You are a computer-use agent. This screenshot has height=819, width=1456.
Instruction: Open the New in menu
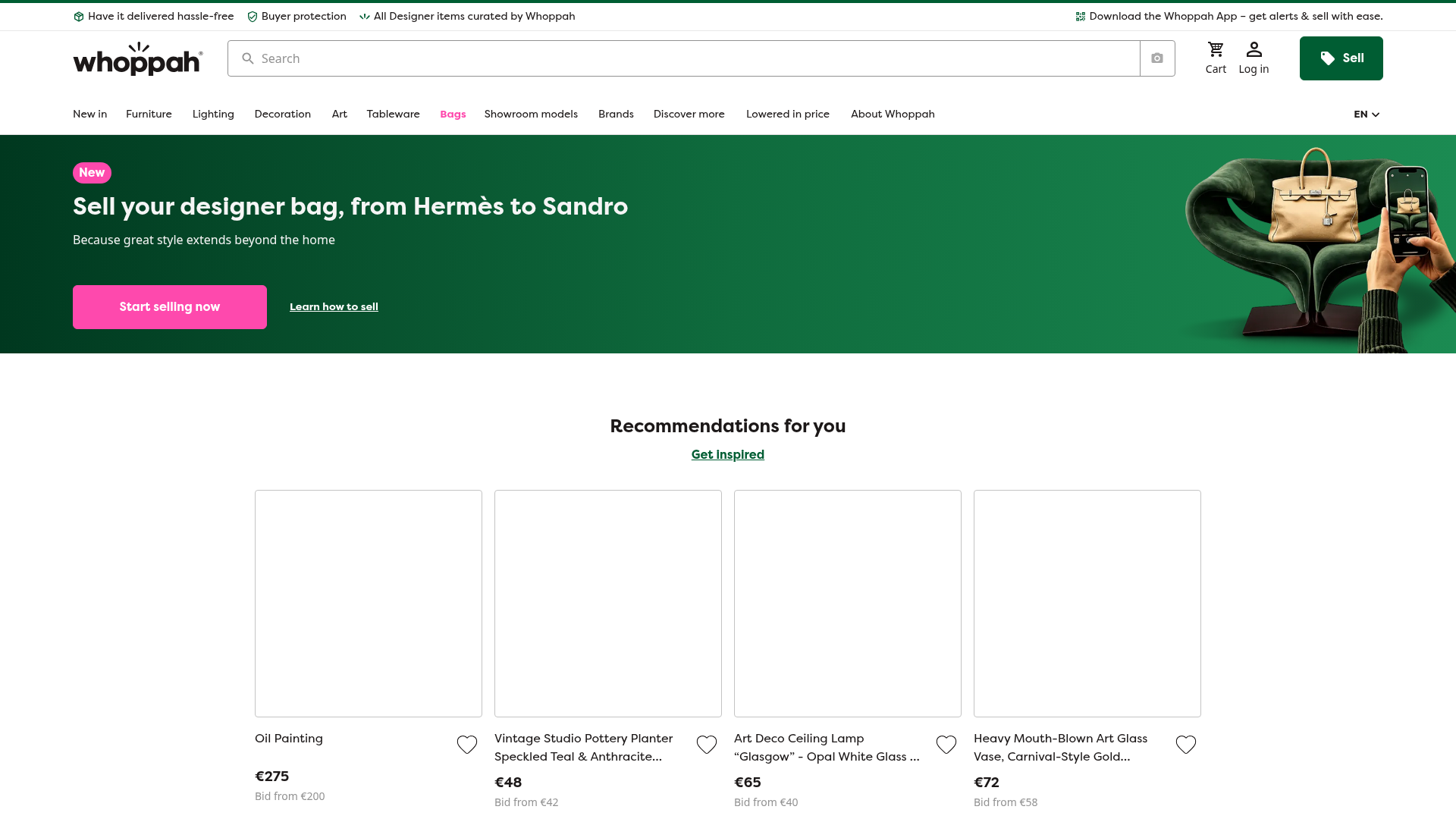pyautogui.click(x=89, y=115)
